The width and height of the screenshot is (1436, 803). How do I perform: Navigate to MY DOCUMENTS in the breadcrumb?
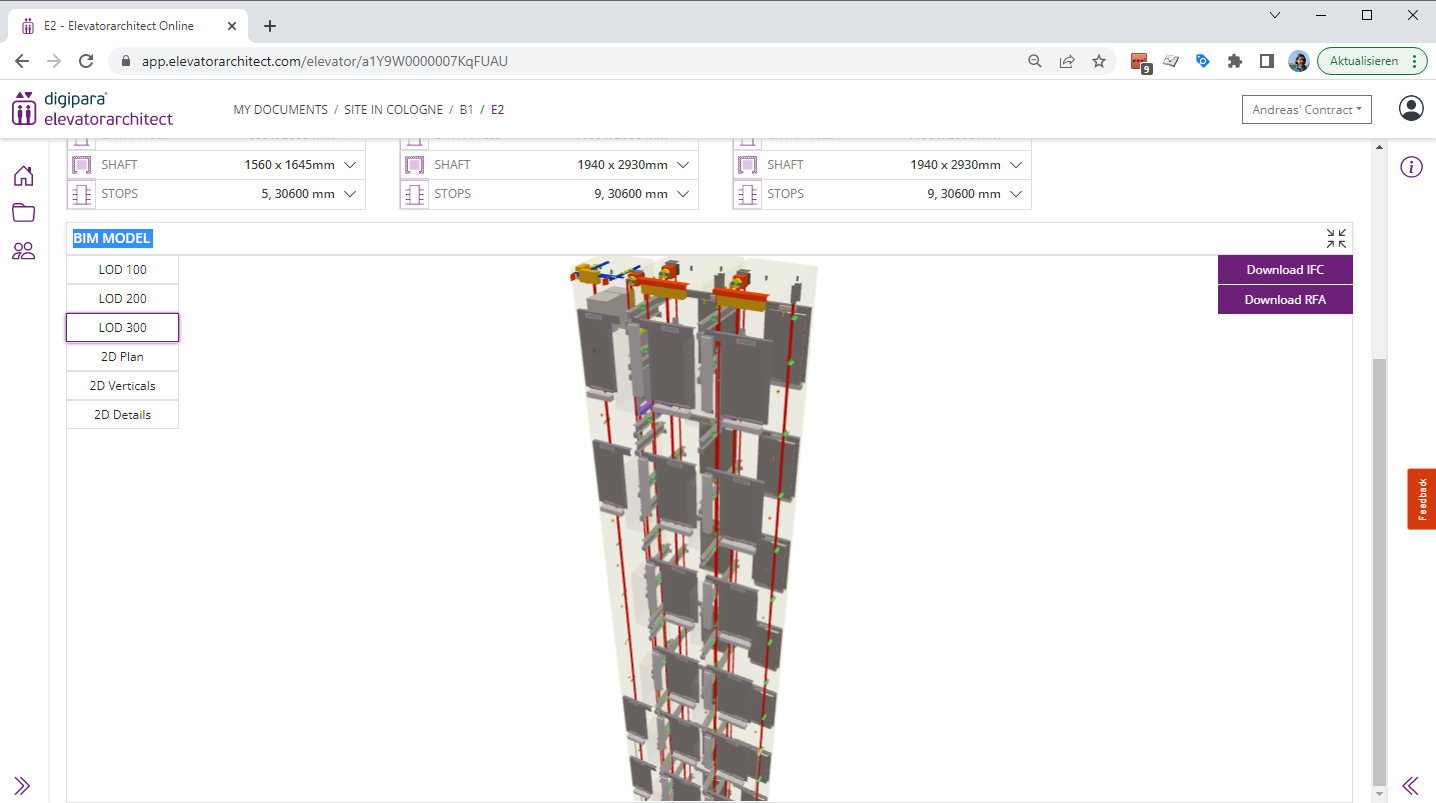(280, 110)
